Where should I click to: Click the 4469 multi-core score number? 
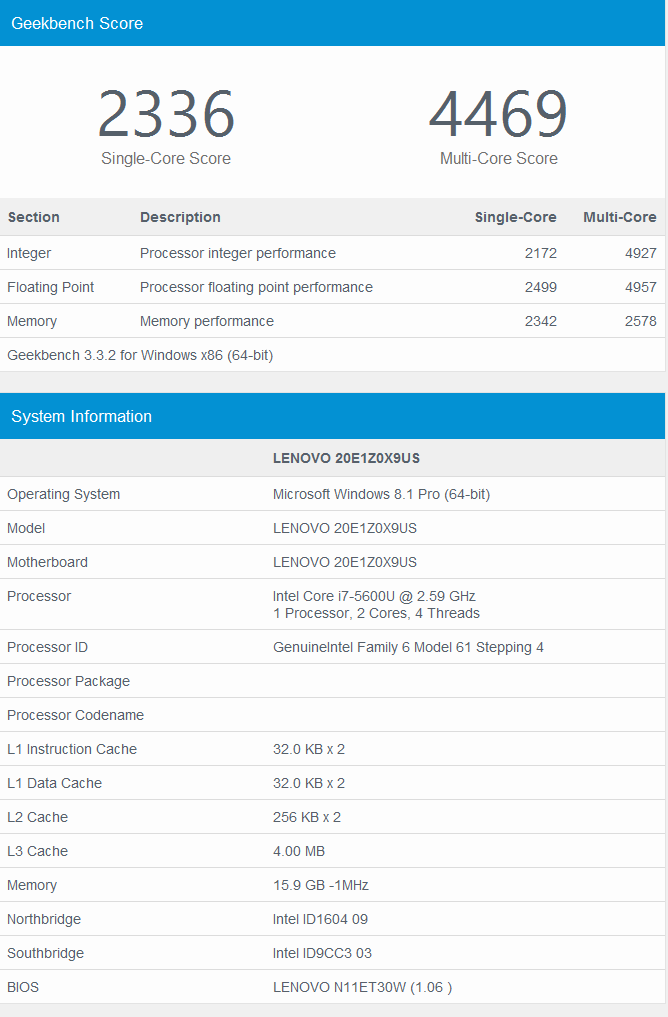[498, 114]
